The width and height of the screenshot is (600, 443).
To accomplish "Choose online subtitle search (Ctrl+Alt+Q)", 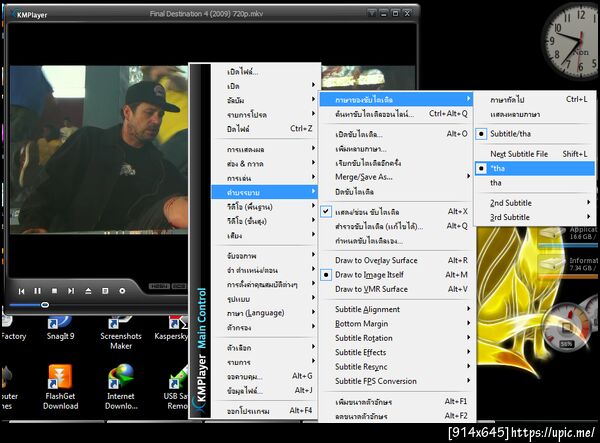I will coord(396,114).
